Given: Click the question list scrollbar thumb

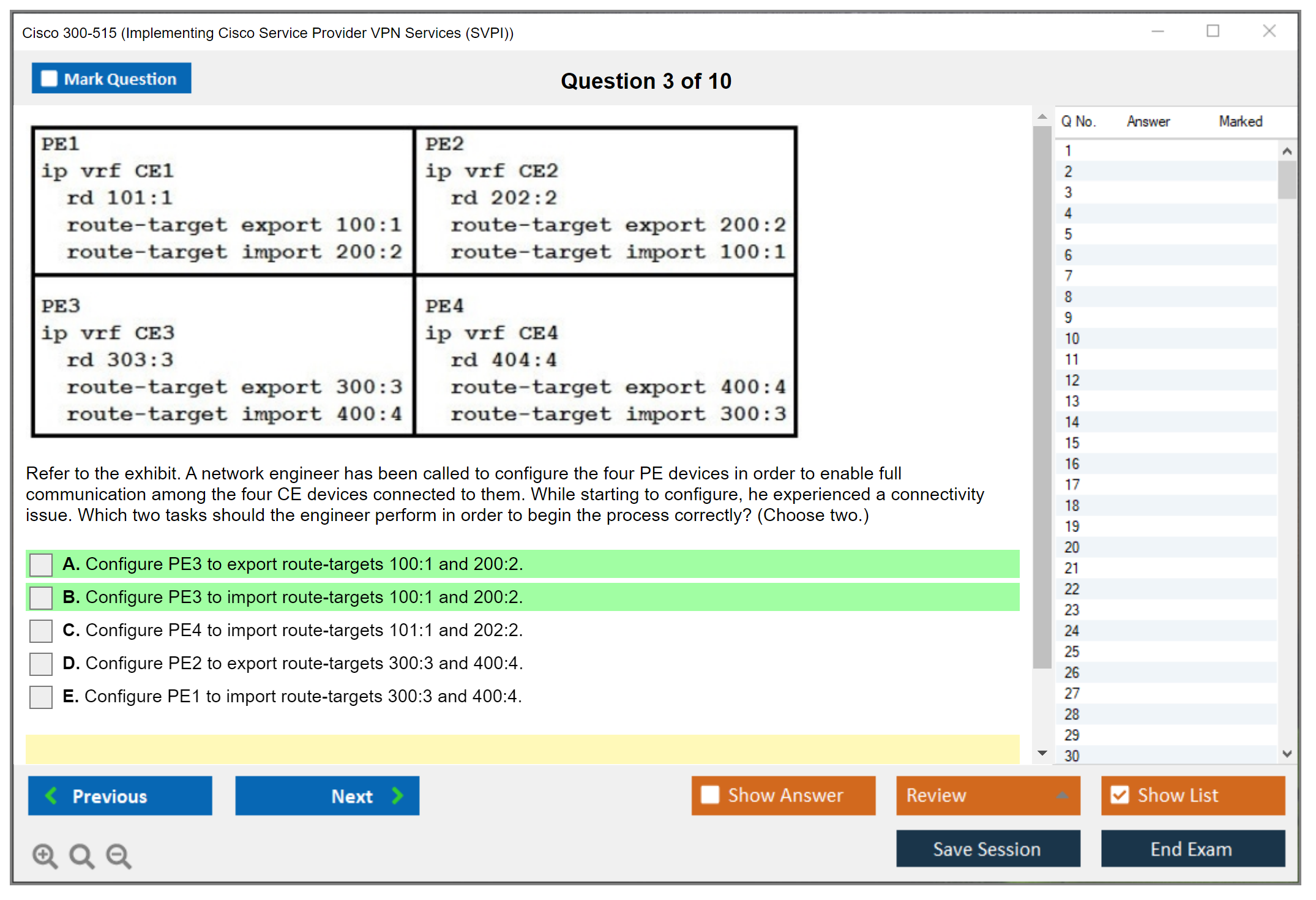Looking at the screenshot, I should (x=1287, y=180).
